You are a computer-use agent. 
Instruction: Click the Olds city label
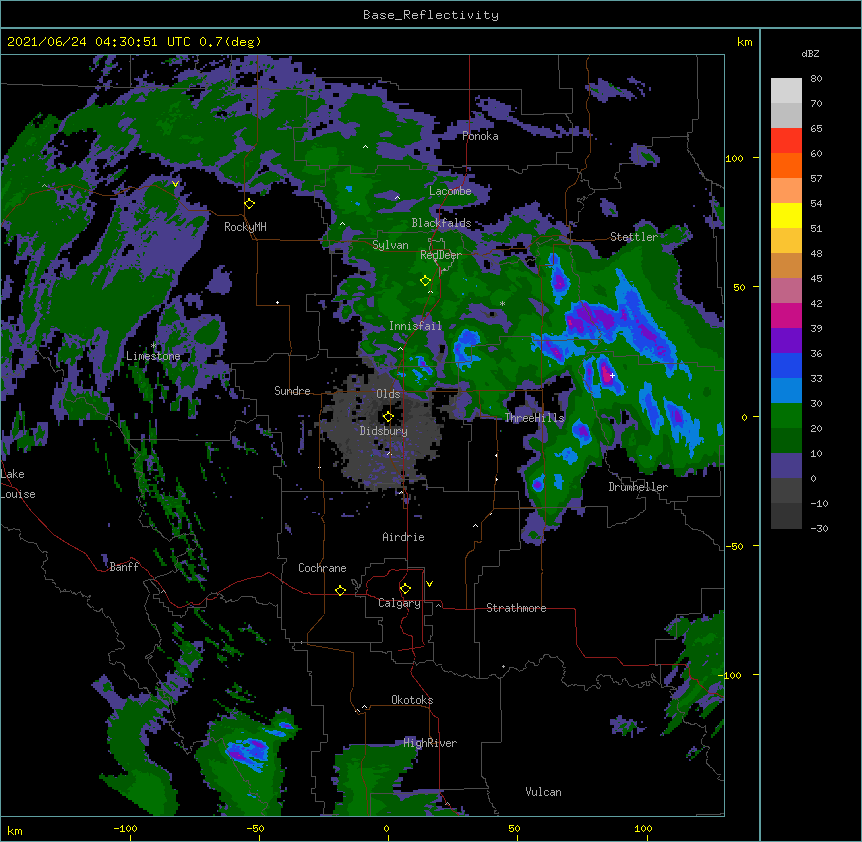point(388,394)
